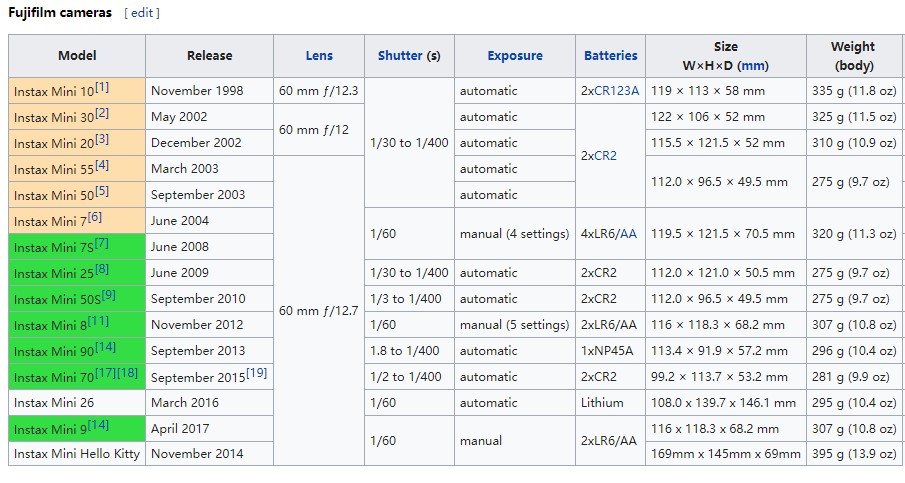Click the Instax Mini 26 model cell
905x483 pixels.
(77, 402)
